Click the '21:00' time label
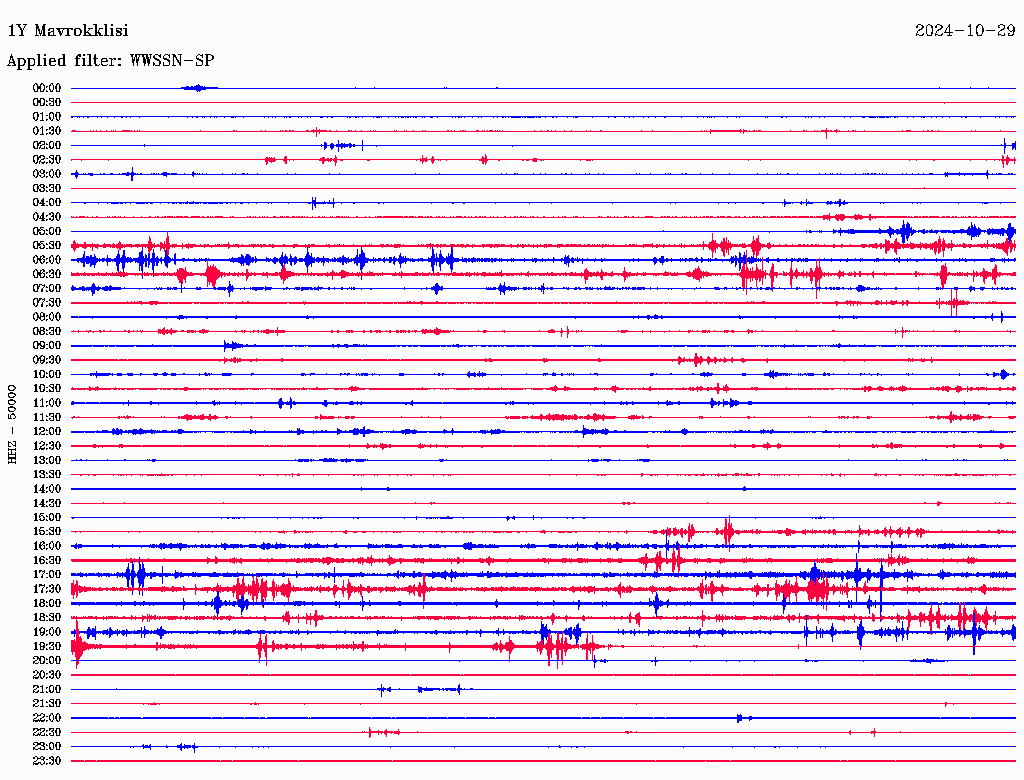Screen dimensions: 1024x780 pyautogui.click(x=46, y=690)
